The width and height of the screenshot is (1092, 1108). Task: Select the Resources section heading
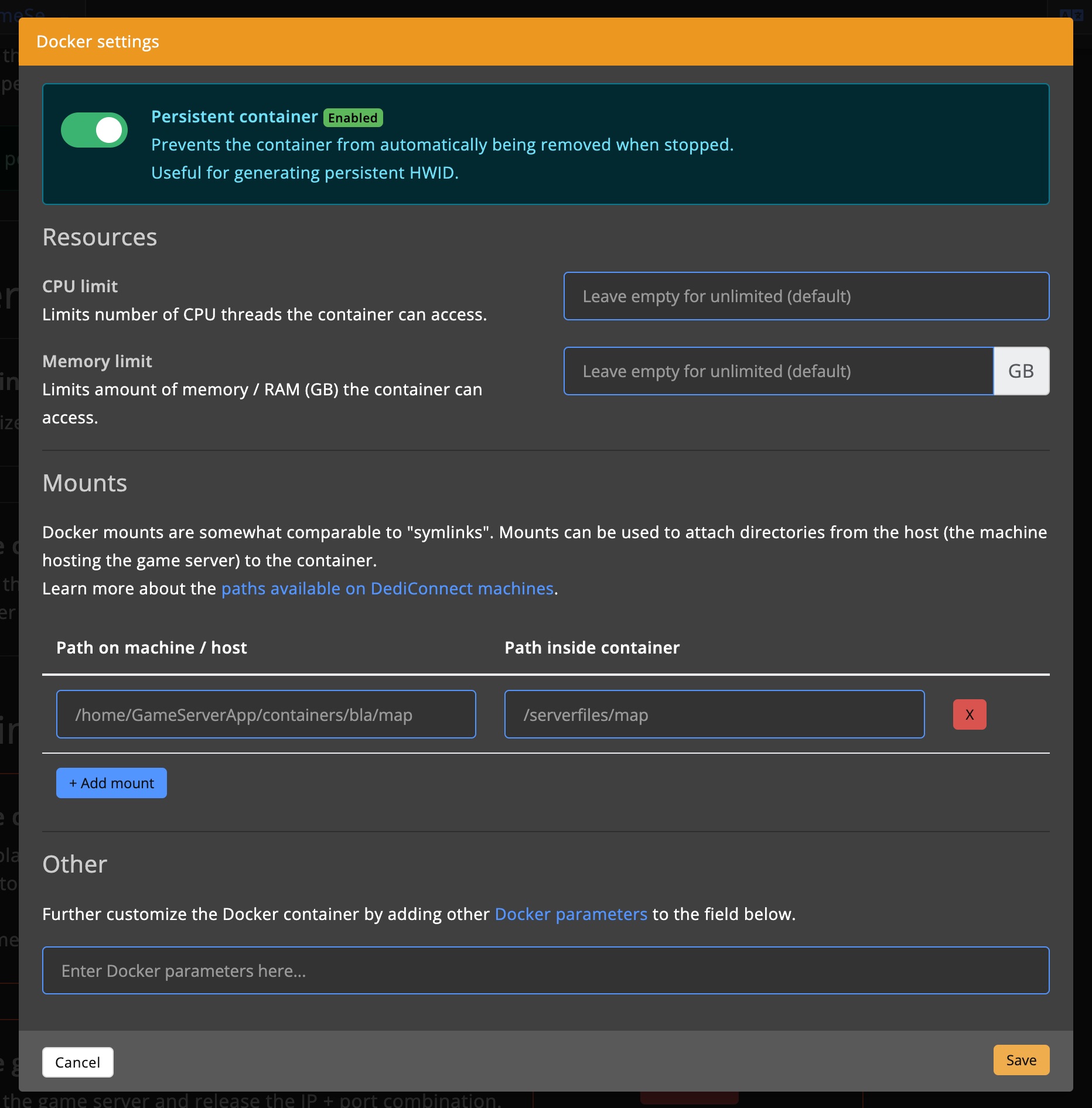[x=100, y=237]
